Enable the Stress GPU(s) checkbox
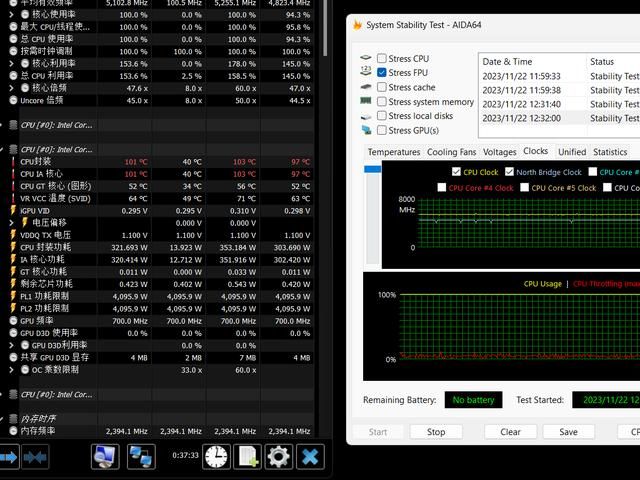The height and width of the screenshot is (480, 640). [x=382, y=130]
